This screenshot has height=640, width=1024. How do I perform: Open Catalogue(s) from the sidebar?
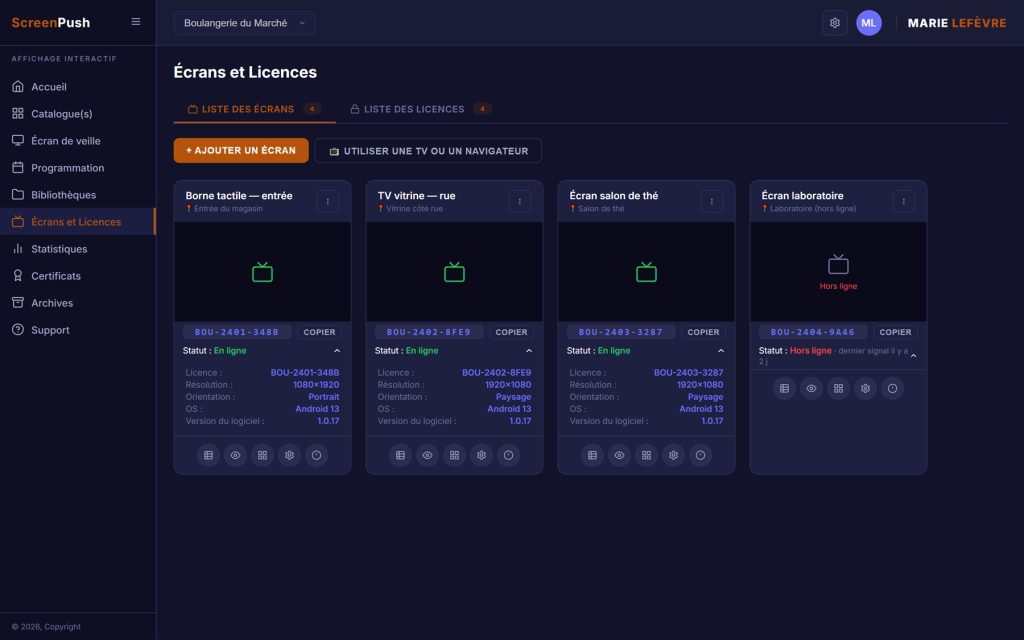(78, 114)
